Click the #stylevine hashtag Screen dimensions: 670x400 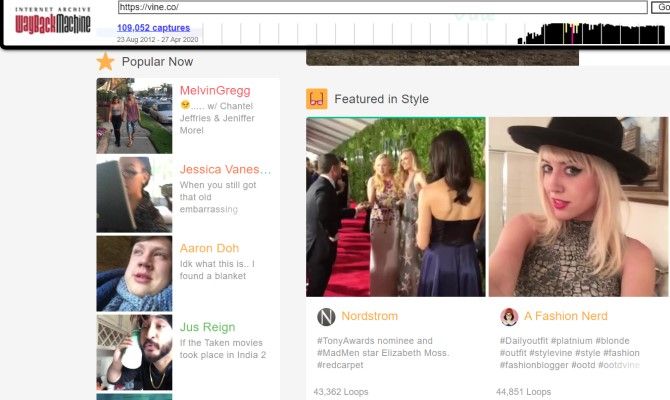click(x=550, y=353)
